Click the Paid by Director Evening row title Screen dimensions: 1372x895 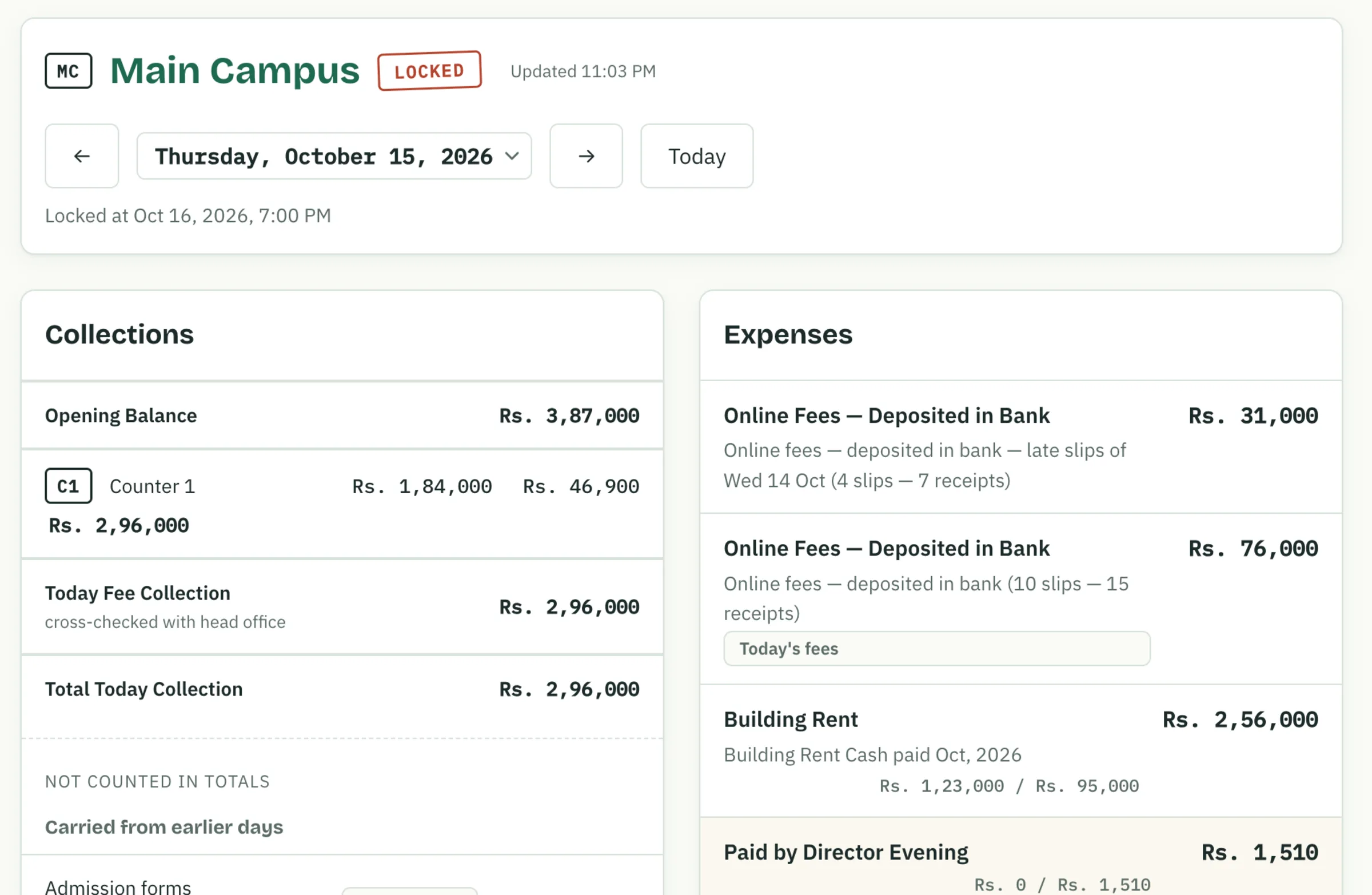846,852
